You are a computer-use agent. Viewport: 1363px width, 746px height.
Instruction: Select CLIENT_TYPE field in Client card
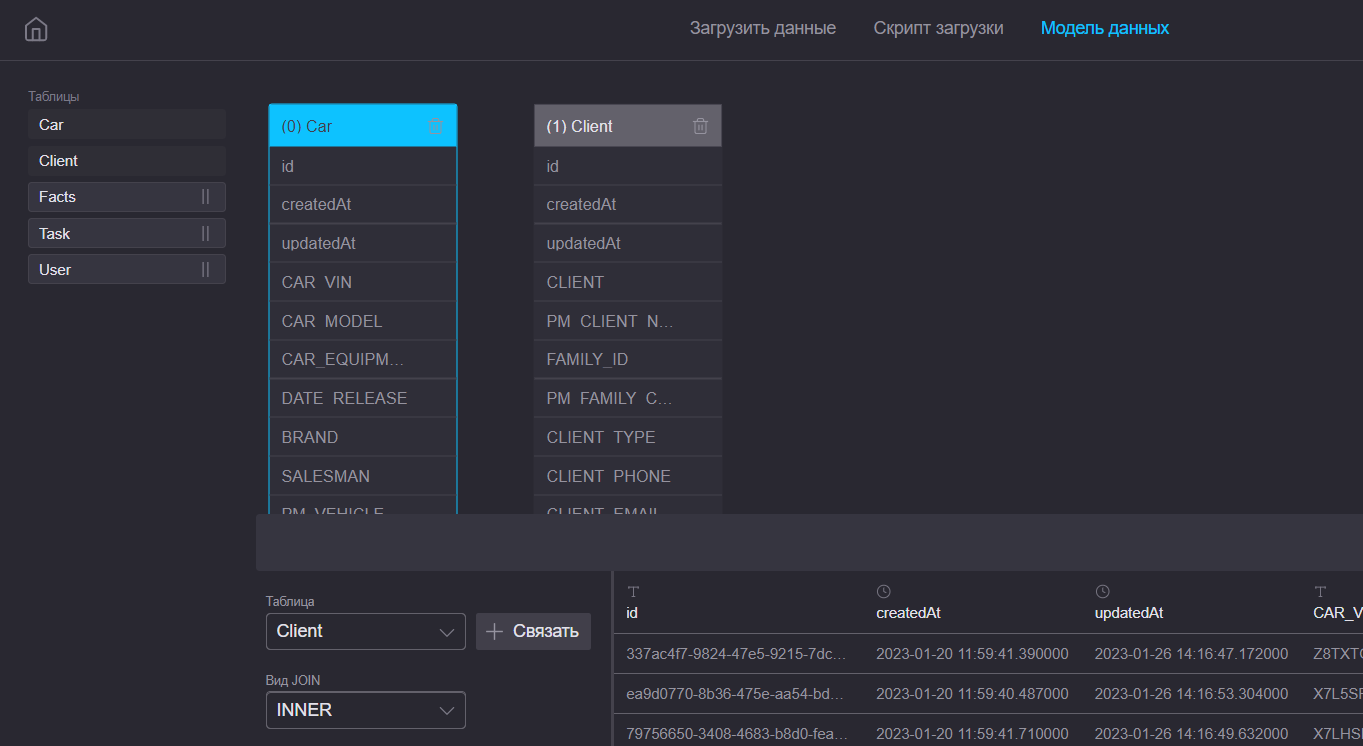pos(628,437)
